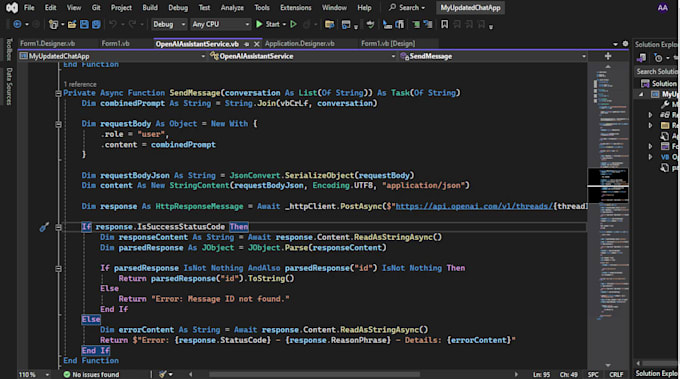680x379 pixels.
Task: Click the Ln: 95 line number indicator
Action: pos(541,374)
